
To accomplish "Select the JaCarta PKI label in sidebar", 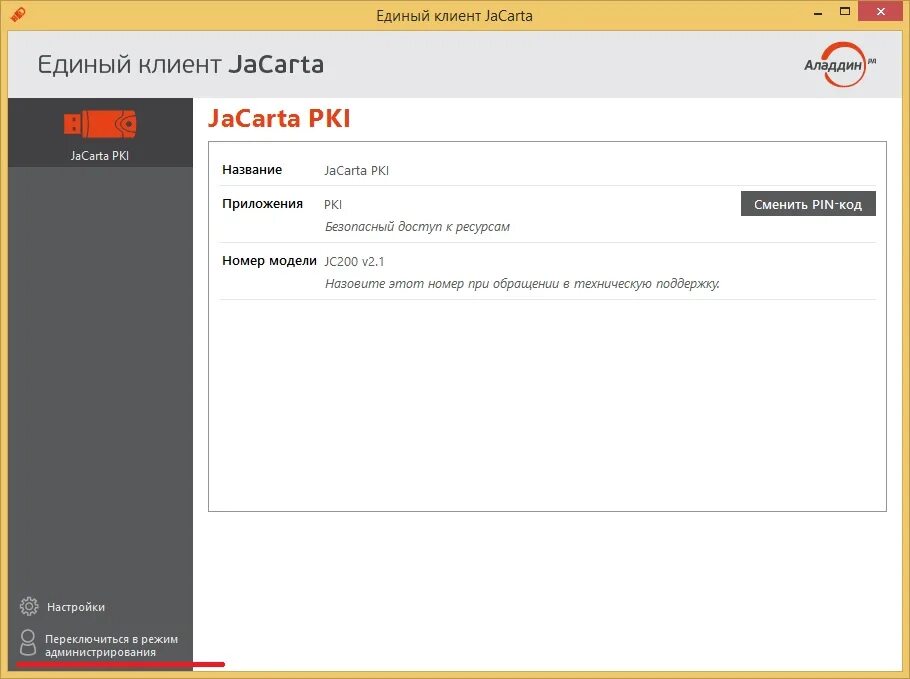I will 100,156.
